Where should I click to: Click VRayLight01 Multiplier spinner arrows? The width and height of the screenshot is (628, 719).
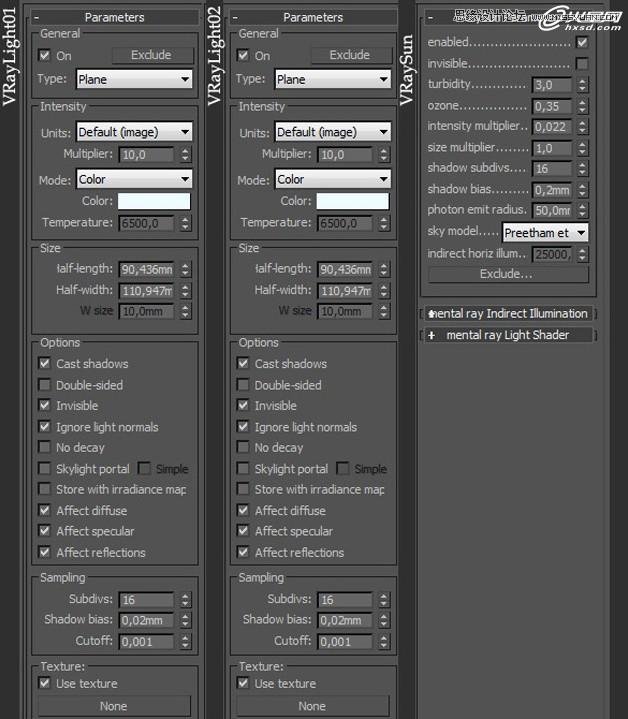tap(185, 155)
